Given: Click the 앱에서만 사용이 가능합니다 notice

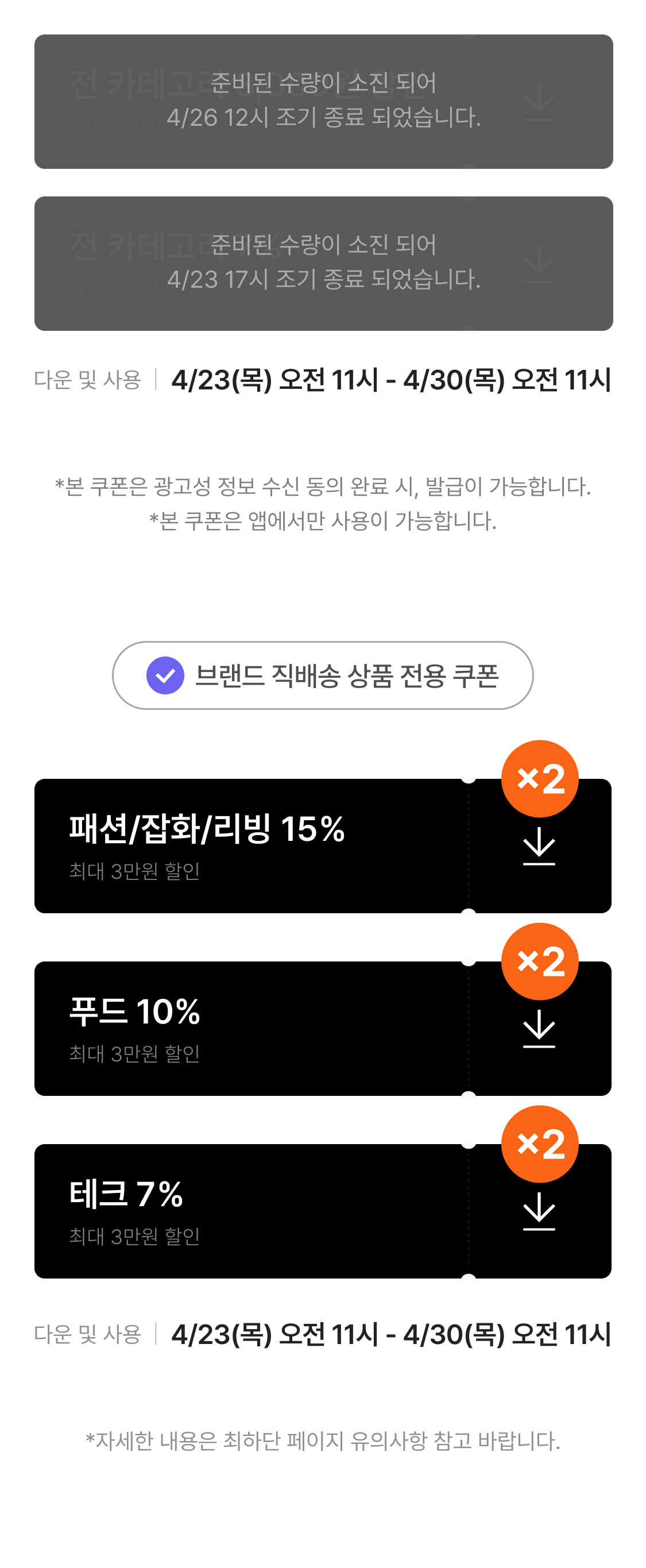Looking at the screenshot, I should pos(323,521).
